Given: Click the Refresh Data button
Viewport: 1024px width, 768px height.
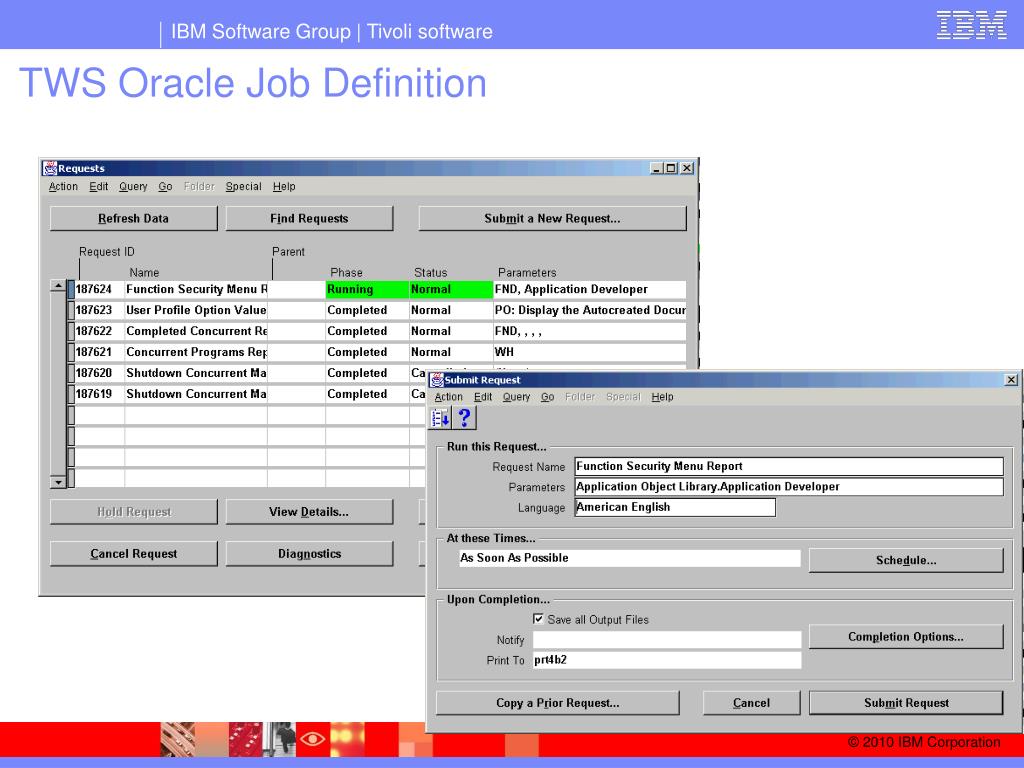Looking at the screenshot, I should tap(133, 219).
